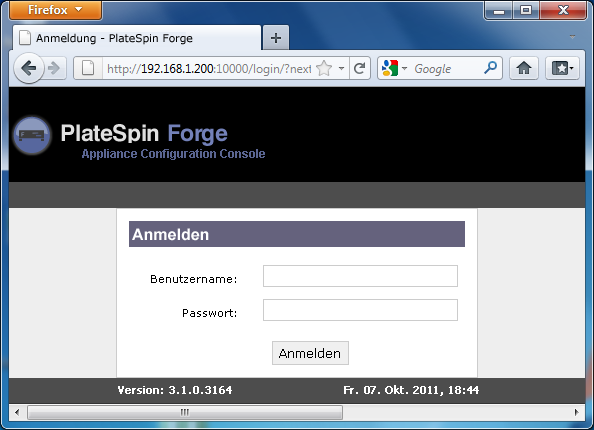Click the horizontal scrollbar thumb
The width and height of the screenshot is (594, 430).
185,412
